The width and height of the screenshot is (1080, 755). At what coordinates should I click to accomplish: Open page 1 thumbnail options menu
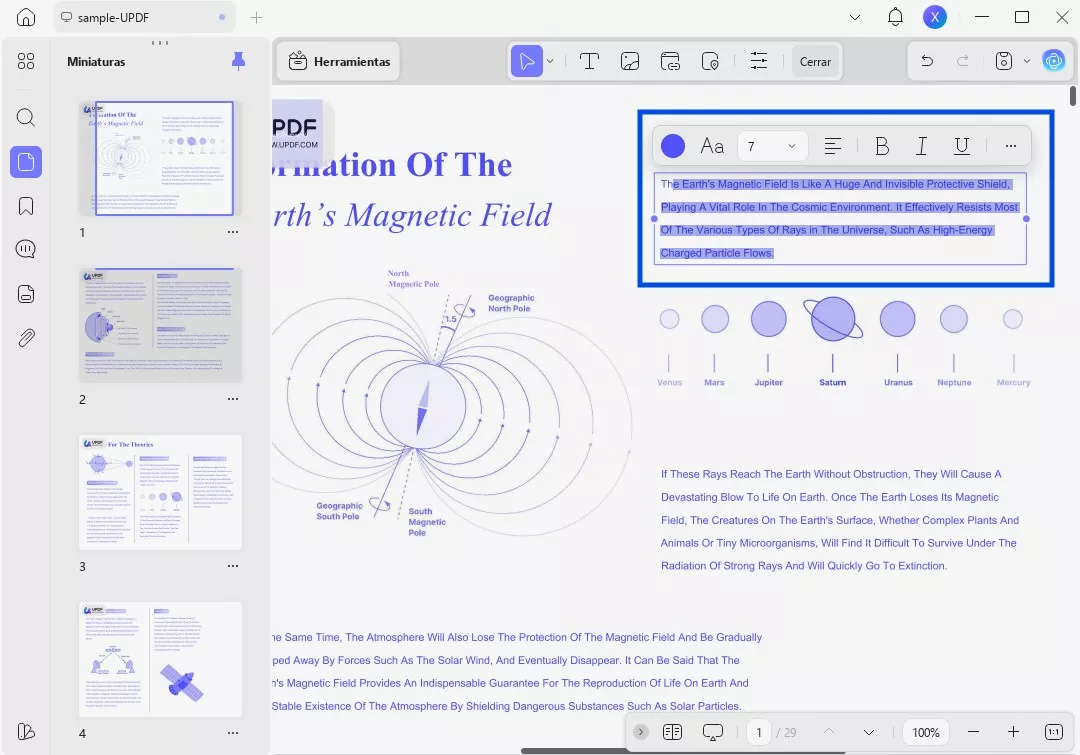pyautogui.click(x=233, y=232)
